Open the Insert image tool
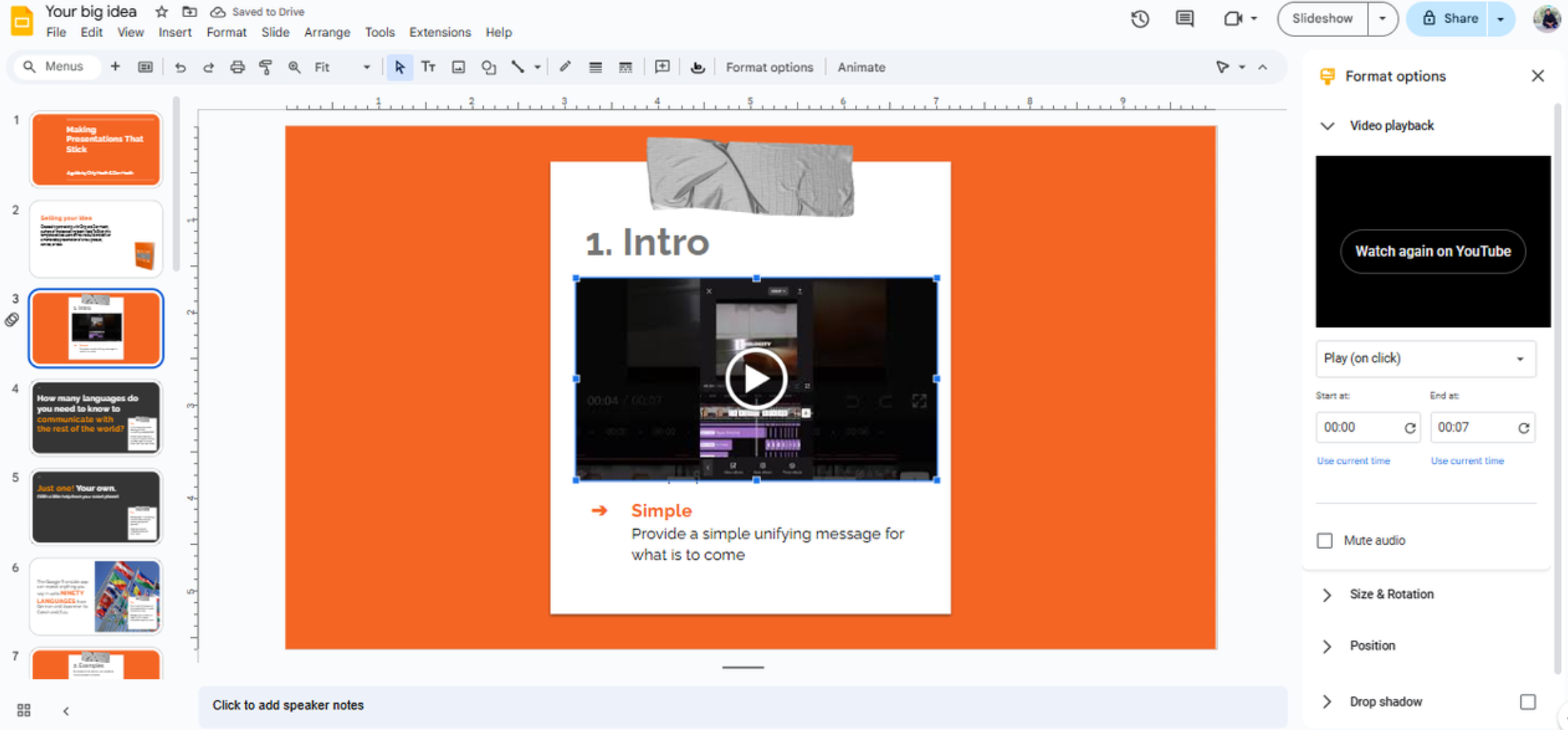The image size is (1568, 730). [458, 67]
